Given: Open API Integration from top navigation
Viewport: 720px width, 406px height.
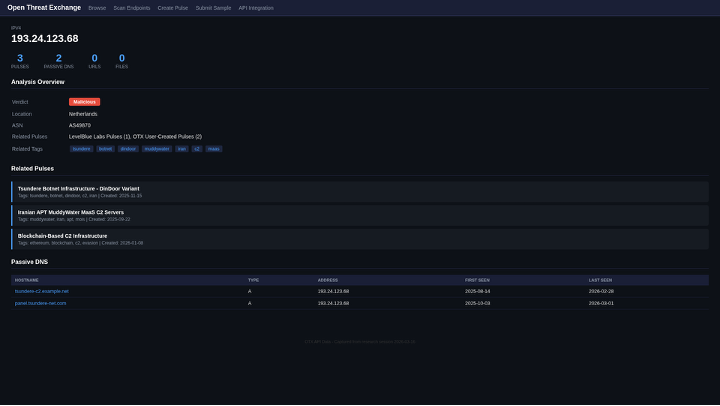Looking at the screenshot, I should click(x=256, y=7).
